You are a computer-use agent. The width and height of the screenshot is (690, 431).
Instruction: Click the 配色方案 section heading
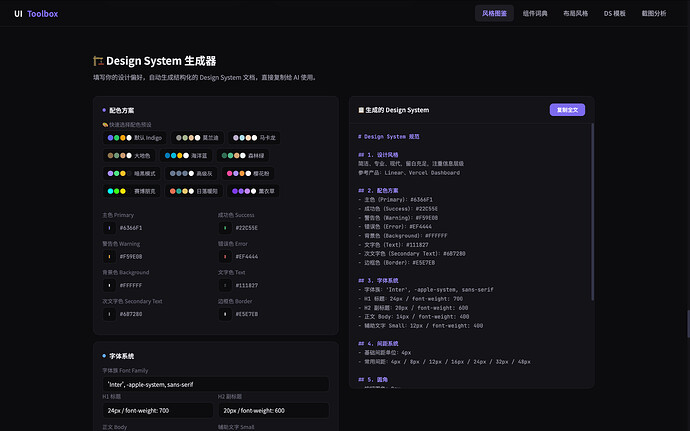[121, 110]
